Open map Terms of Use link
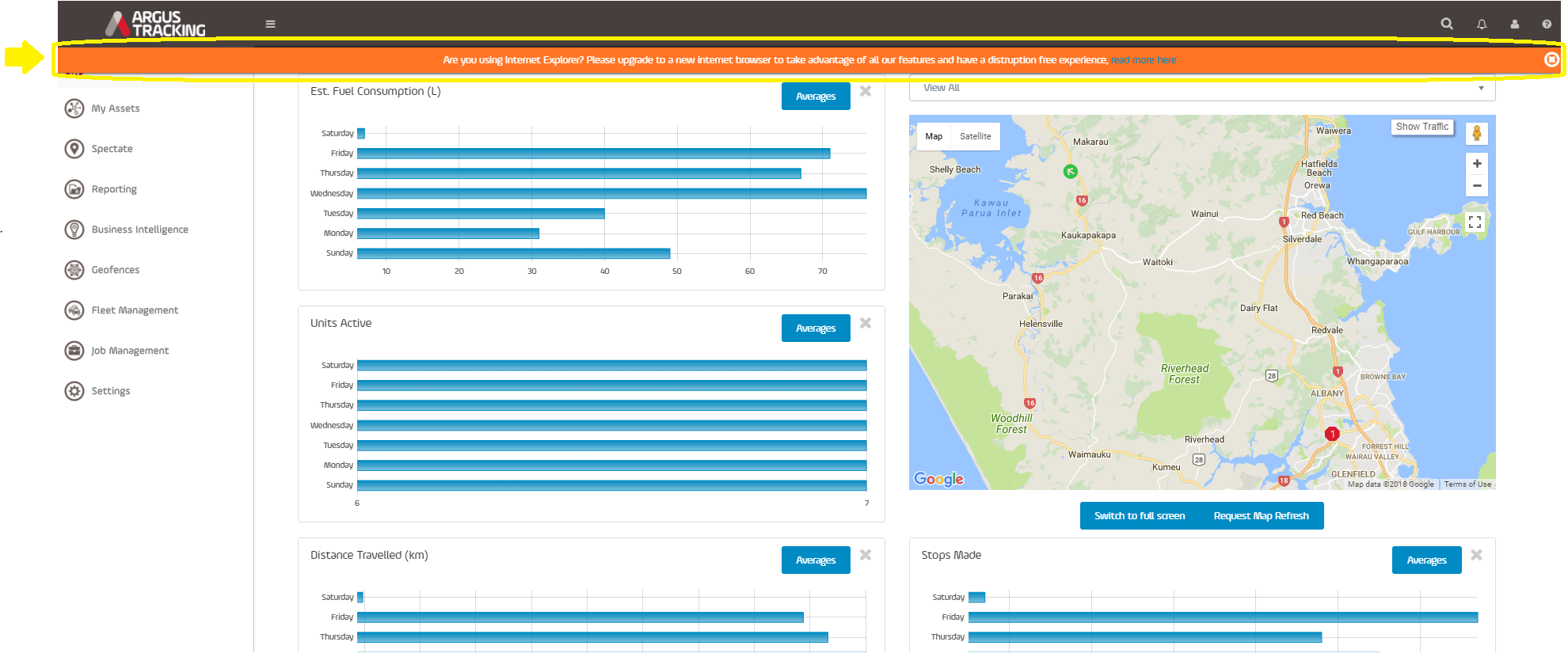This screenshot has width=1568, height=657. click(1467, 484)
